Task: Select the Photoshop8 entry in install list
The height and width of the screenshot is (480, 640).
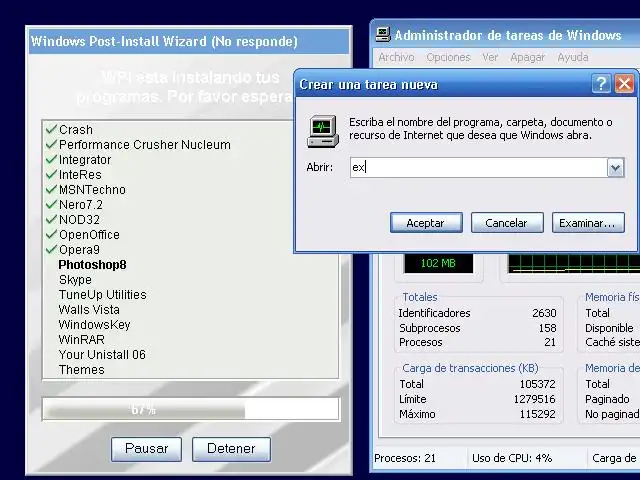Action: [92, 264]
